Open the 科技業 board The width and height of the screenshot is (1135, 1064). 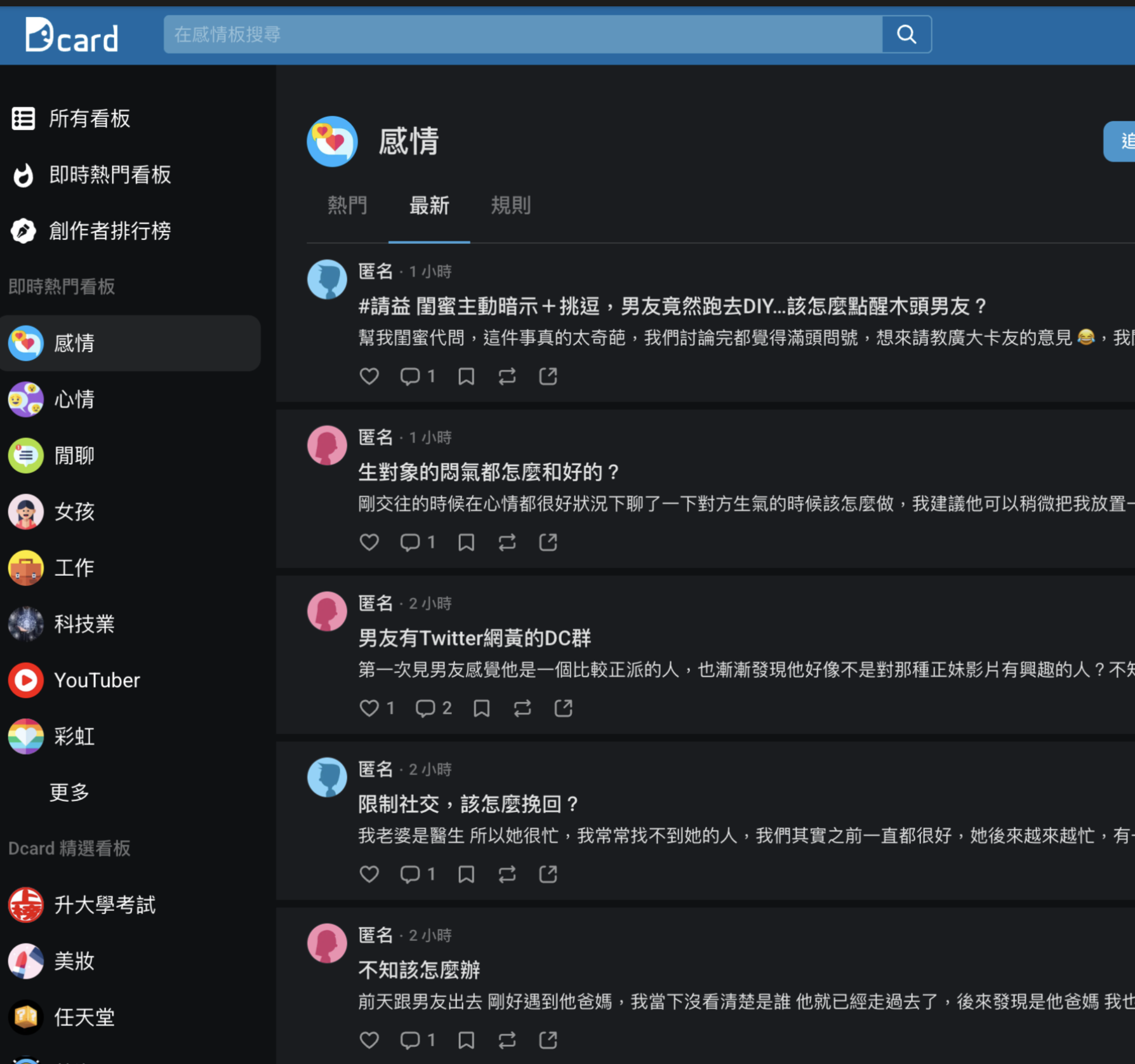click(130, 624)
